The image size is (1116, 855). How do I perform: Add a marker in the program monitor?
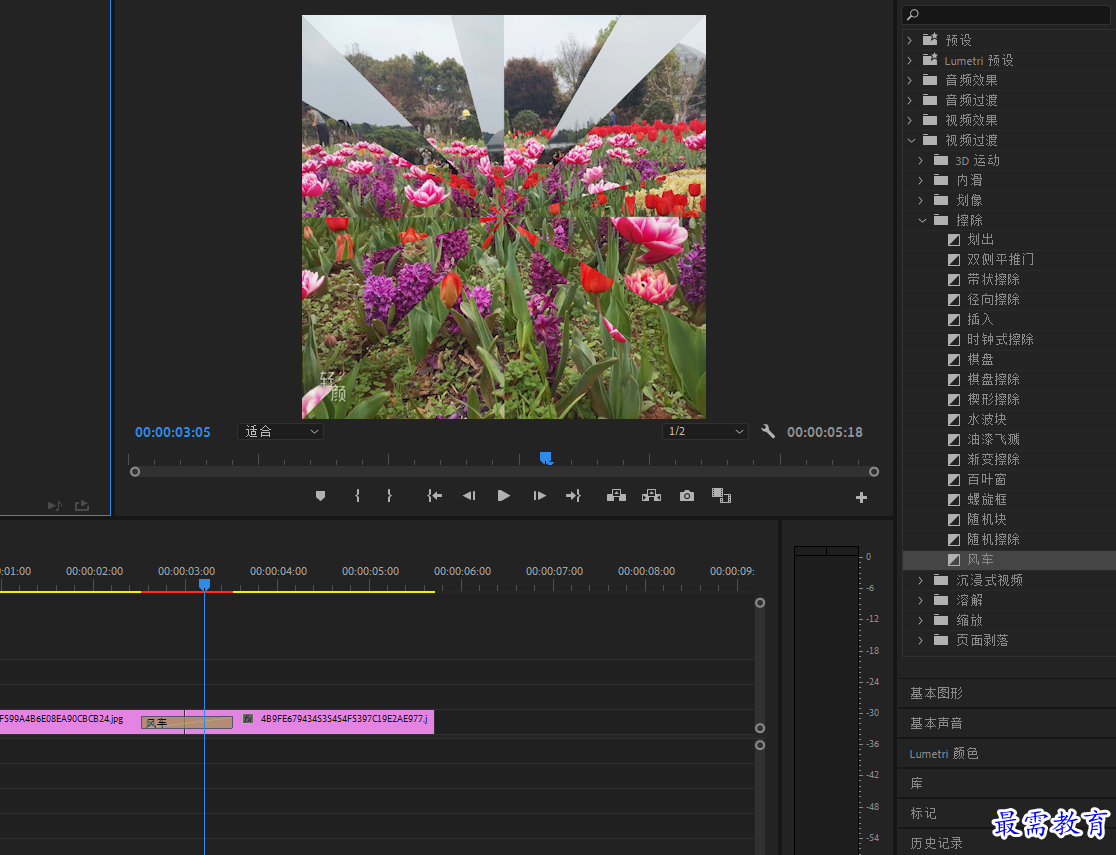pos(320,496)
